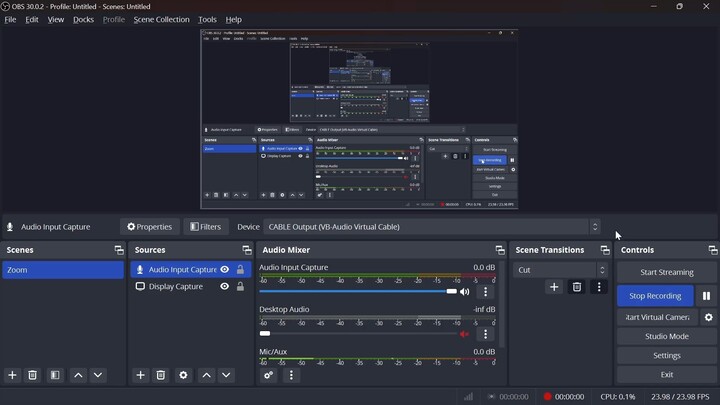Open advanced audio properties gears icon
720x405 pixels.
pyautogui.click(x=268, y=375)
